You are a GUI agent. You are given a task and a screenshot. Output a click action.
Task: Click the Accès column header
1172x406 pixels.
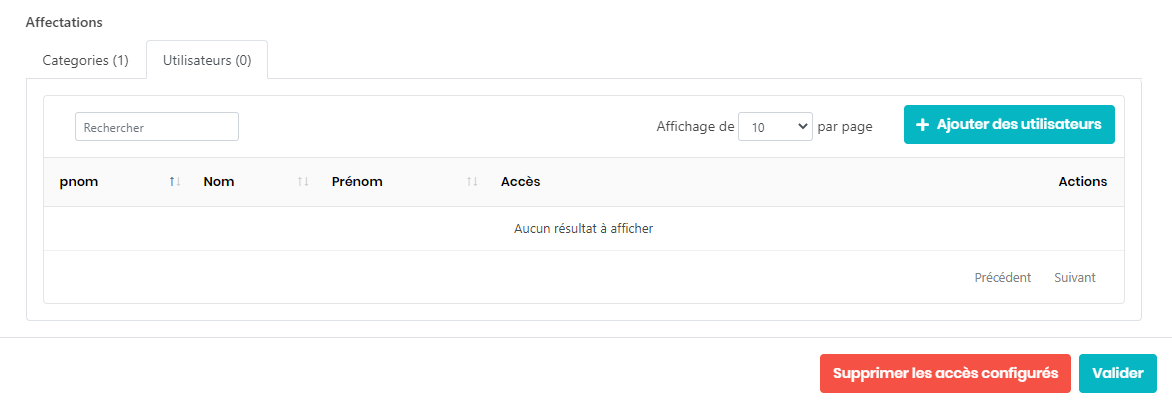520,182
